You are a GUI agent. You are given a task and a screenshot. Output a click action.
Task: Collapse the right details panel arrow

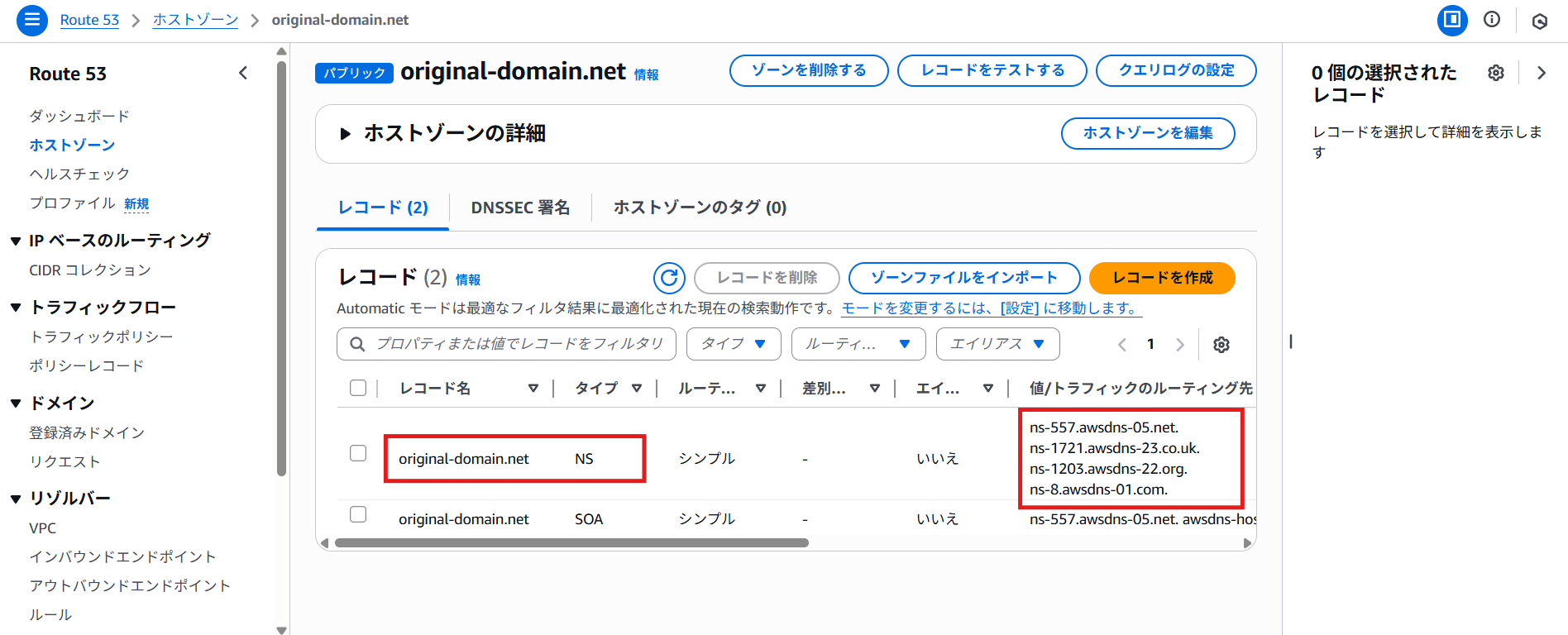tap(1542, 73)
